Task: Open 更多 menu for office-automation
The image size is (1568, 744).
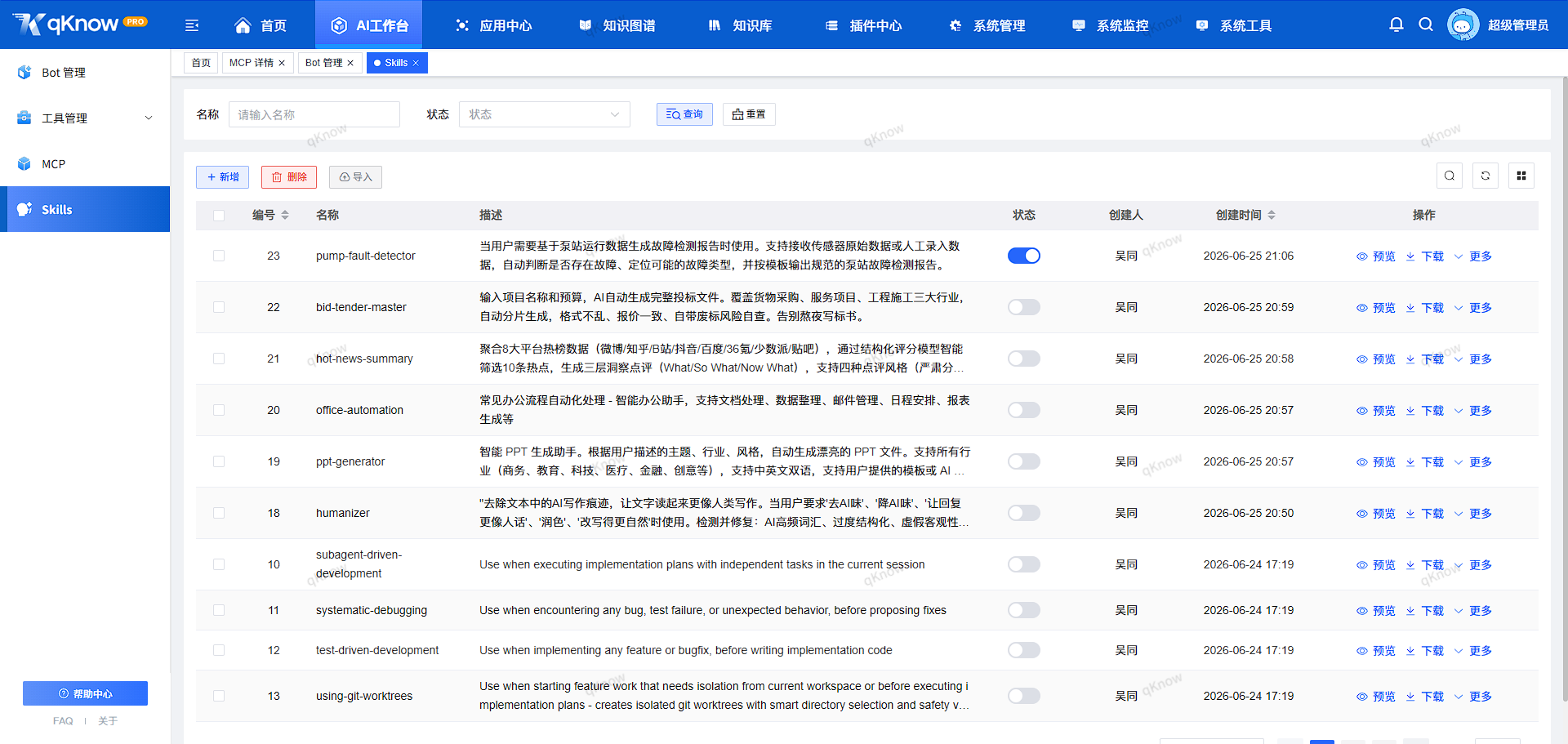Action: (x=1473, y=411)
